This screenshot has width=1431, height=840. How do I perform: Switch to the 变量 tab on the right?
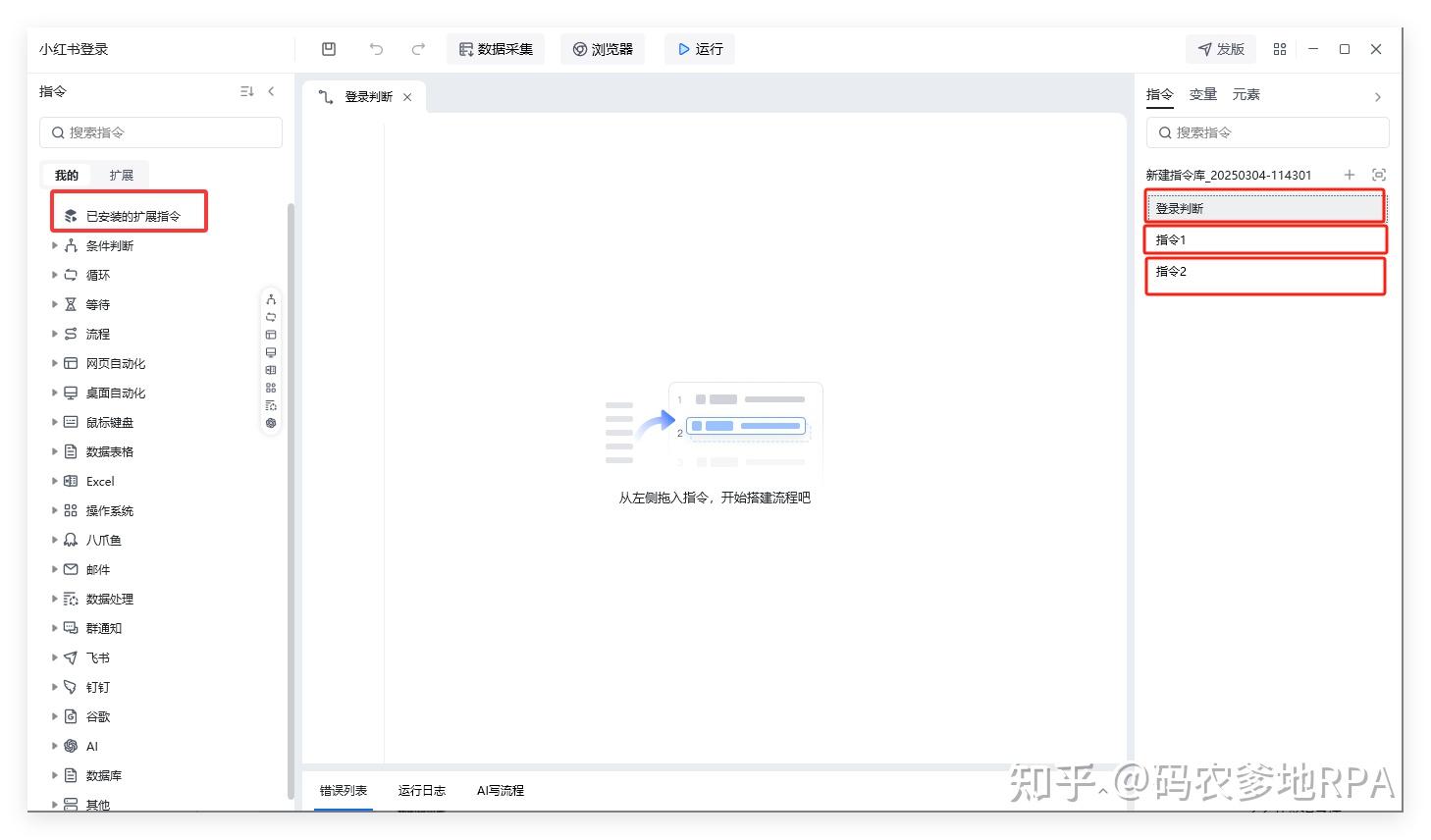(x=1201, y=94)
